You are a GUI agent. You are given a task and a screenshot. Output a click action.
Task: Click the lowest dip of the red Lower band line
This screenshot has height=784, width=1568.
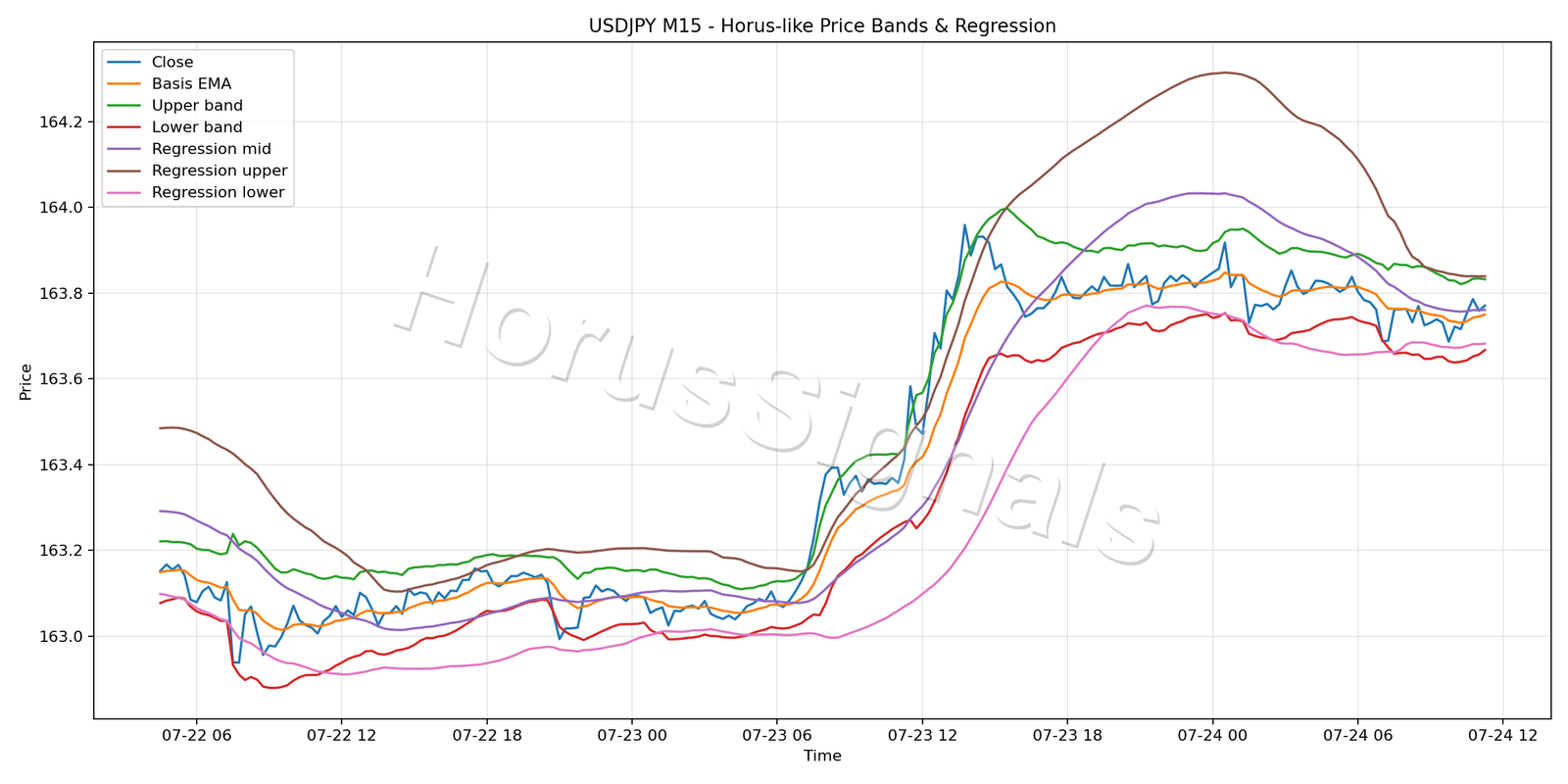(x=271, y=688)
